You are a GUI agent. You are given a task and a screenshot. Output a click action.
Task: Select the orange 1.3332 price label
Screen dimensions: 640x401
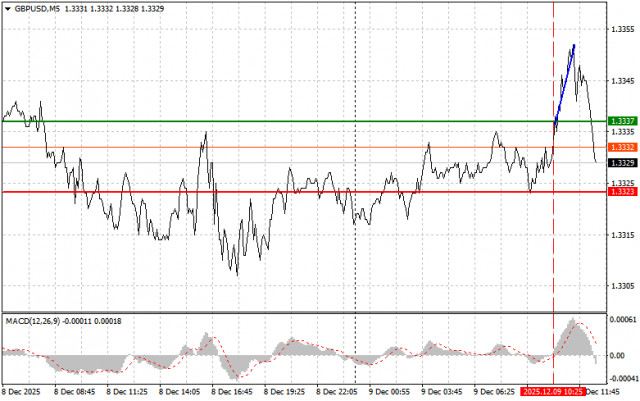tap(622, 147)
